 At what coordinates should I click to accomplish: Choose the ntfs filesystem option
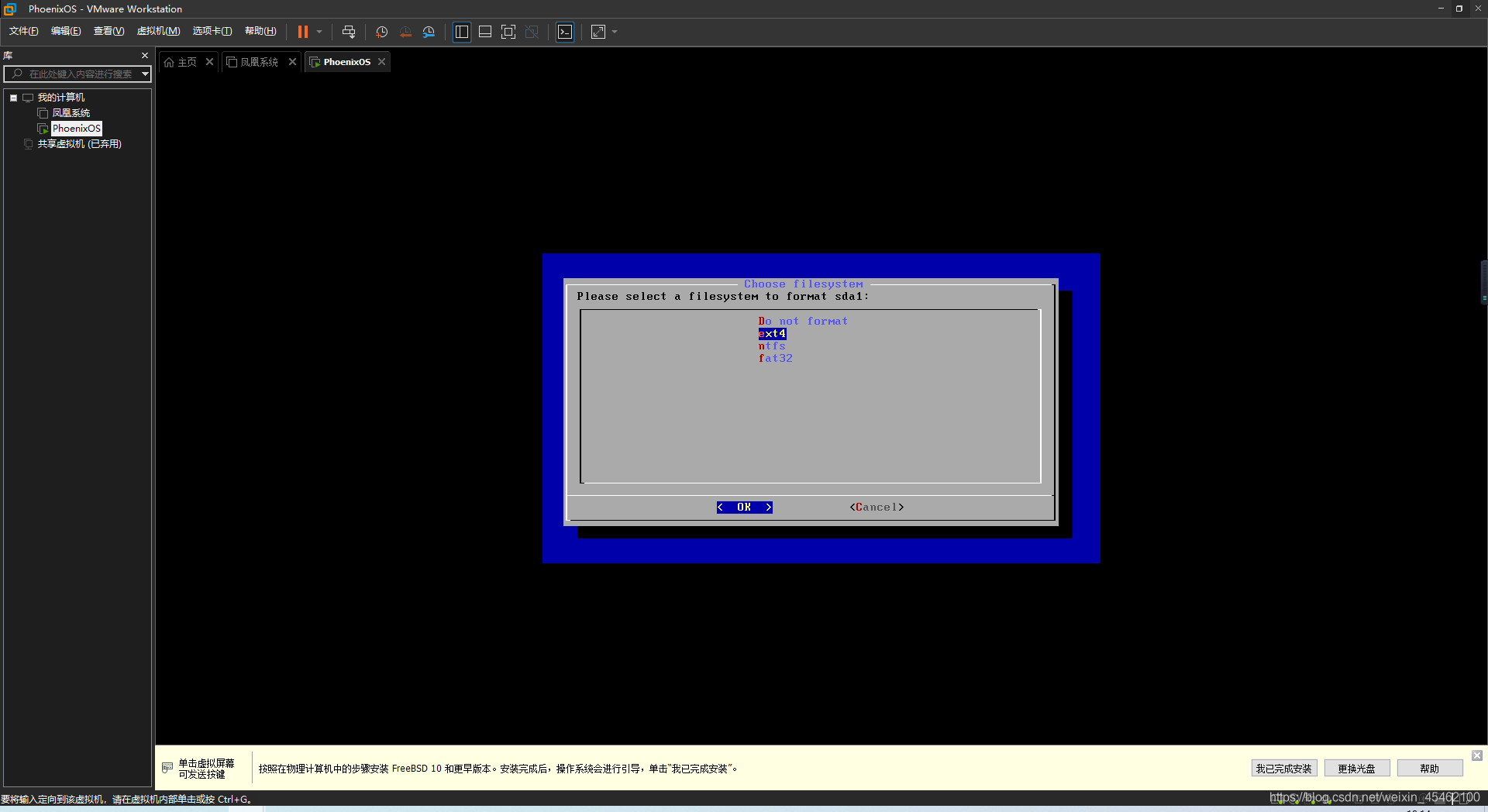[x=772, y=346]
